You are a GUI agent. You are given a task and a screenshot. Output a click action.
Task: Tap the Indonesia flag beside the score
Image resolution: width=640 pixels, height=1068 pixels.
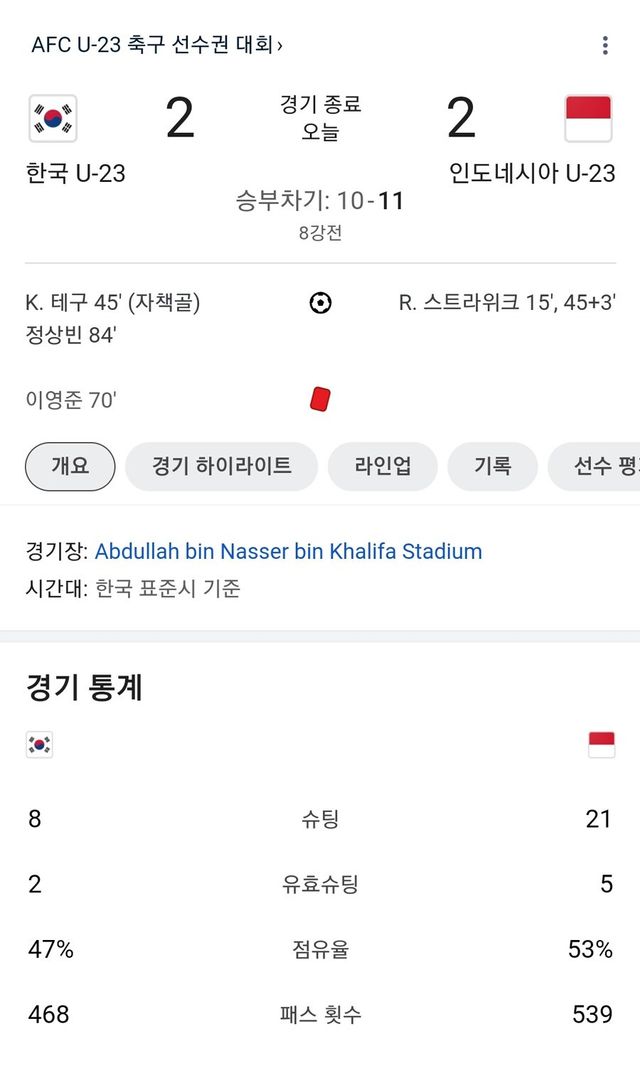[588, 119]
